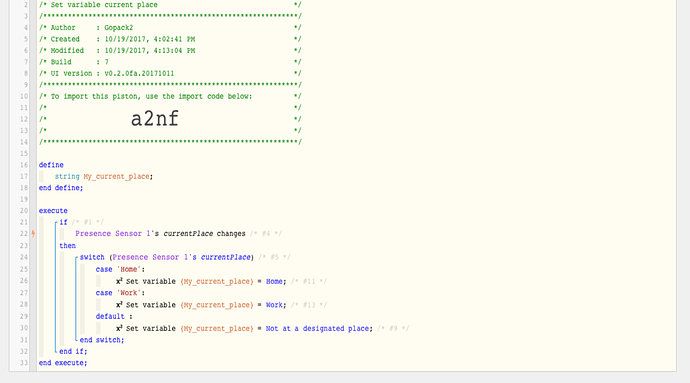The width and height of the screenshot is (690, 383).
Task: Select the import code a2nf
Action: [155, 119]
